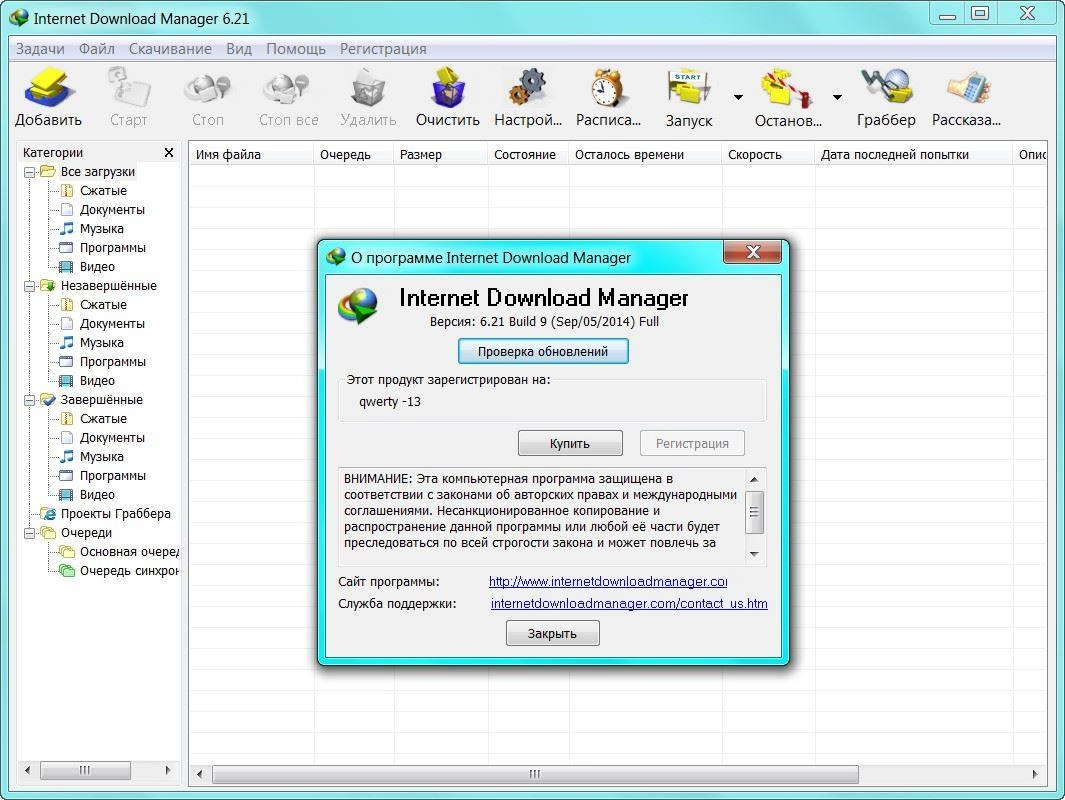Click the download list left scroll arrow
1065x800 pixels.
click(199, 774)
